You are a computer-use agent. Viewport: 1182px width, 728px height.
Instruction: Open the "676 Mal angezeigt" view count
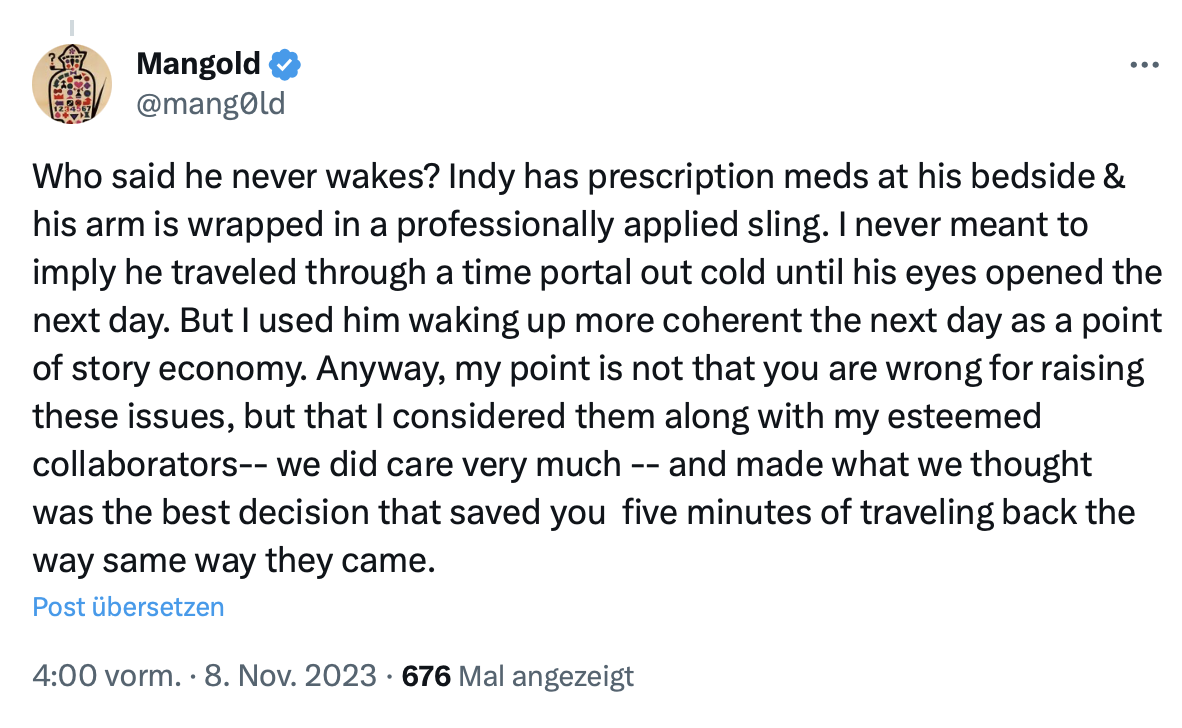(517, 677)
